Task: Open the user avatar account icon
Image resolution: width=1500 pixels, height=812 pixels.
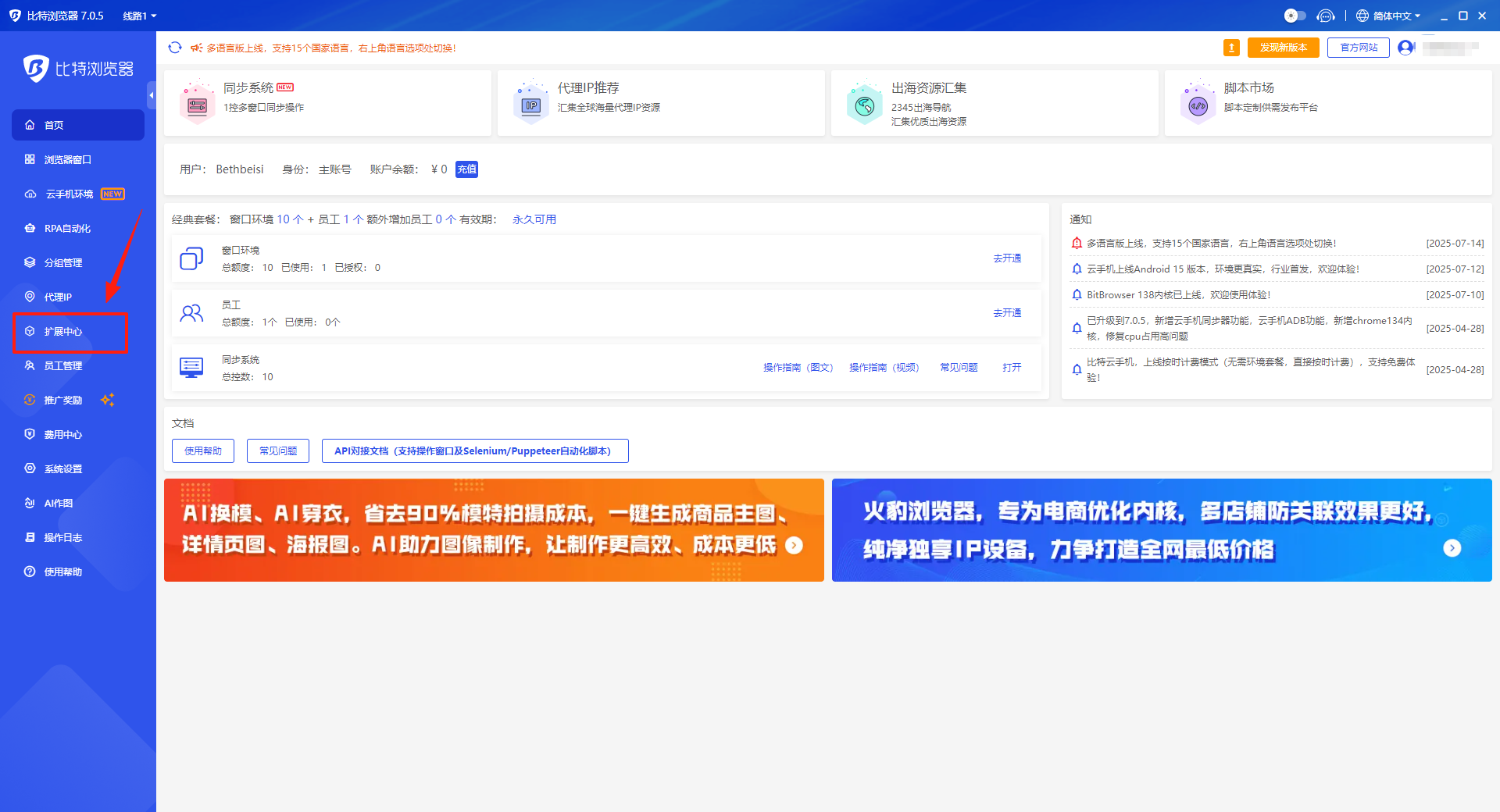Action: (x=1406, y=47)
